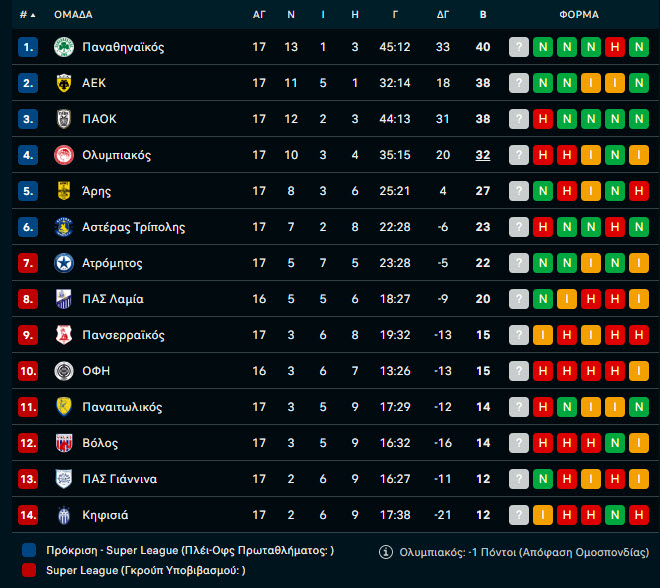Sort standings by the B points column
Viewport: 660px width, 588px height.
click(483, 14)
